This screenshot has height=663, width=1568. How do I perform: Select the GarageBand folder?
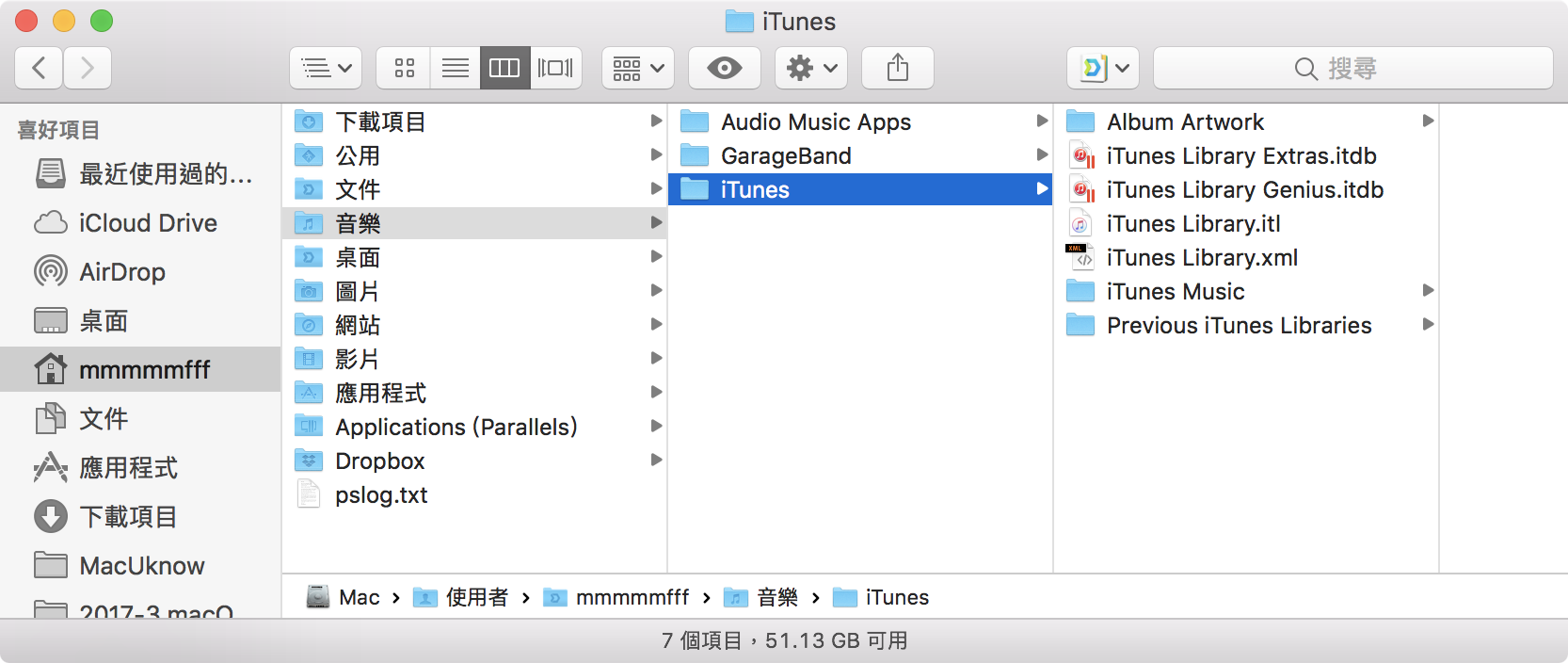[x=860, y=155]
